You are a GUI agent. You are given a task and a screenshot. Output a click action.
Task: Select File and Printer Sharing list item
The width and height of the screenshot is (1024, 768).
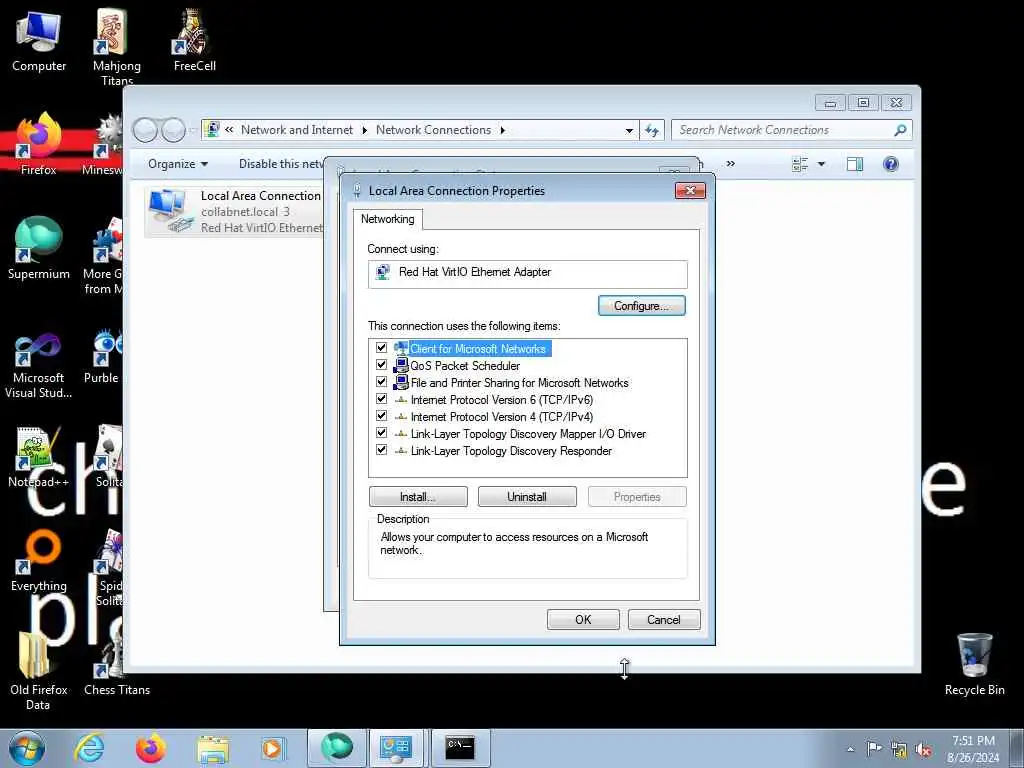[519, 383]
